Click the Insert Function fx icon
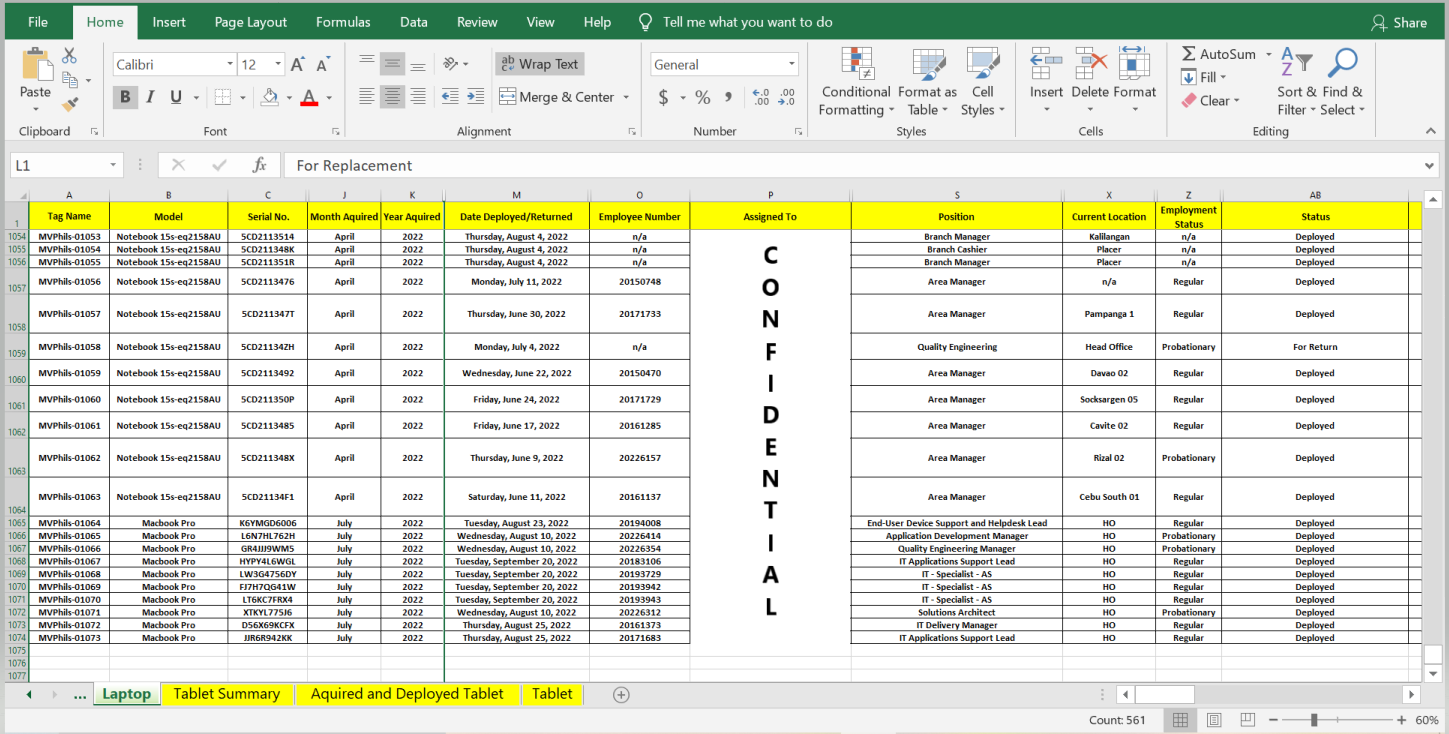Viewport: 1449px width, 734px height. (x=259, y=166)
